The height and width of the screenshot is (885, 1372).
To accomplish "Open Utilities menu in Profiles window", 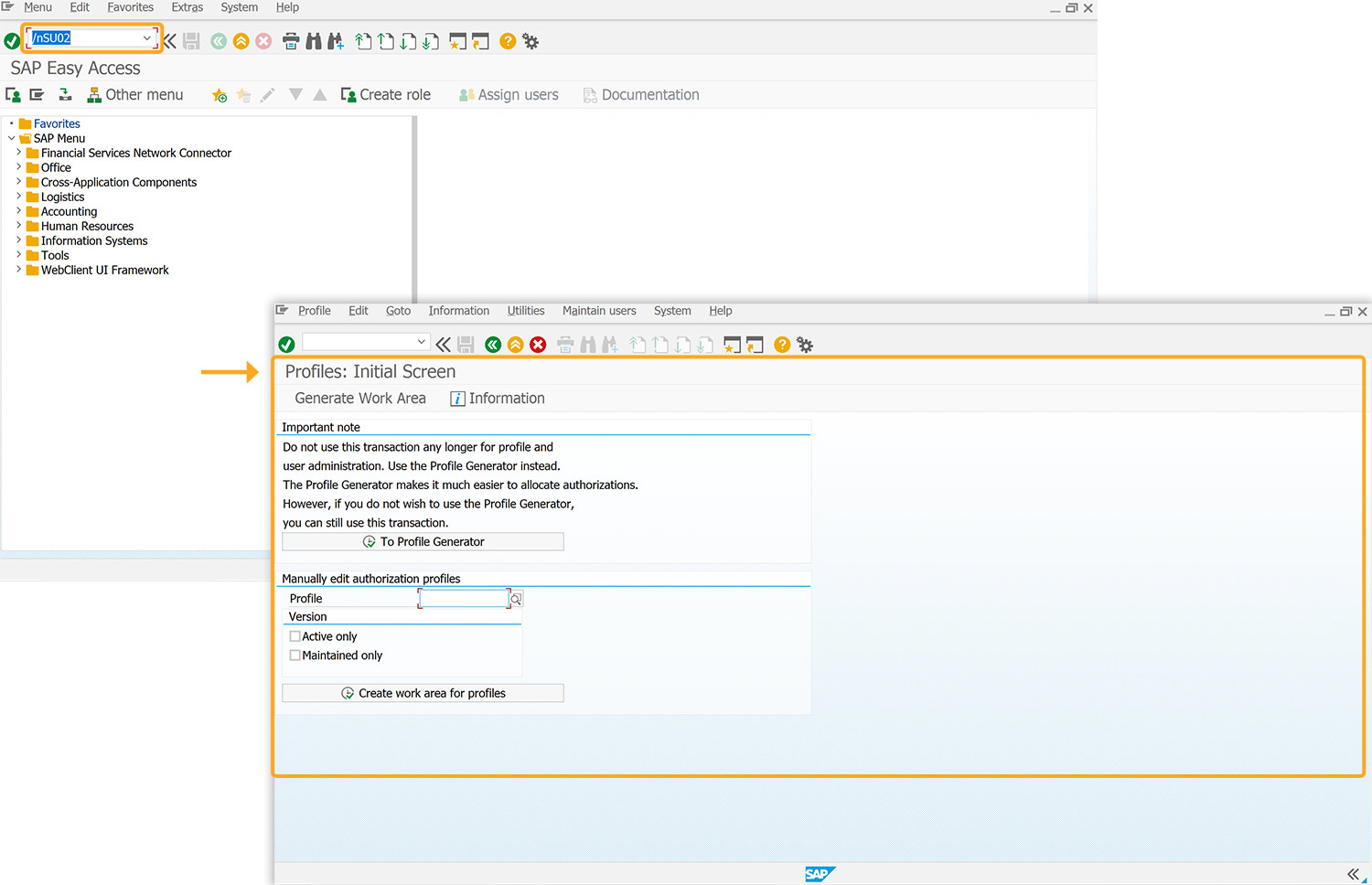I will (x=526, y=311).
